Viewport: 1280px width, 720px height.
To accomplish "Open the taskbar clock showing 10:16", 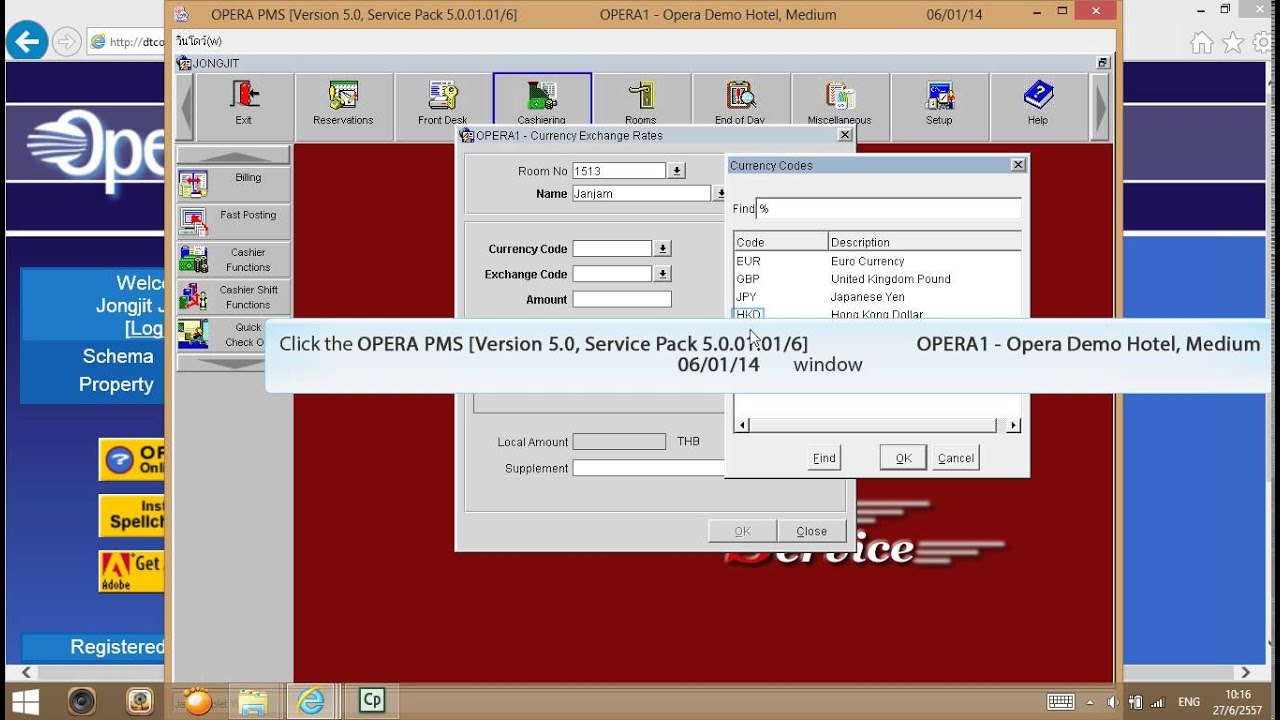I will pos(1238,701).
